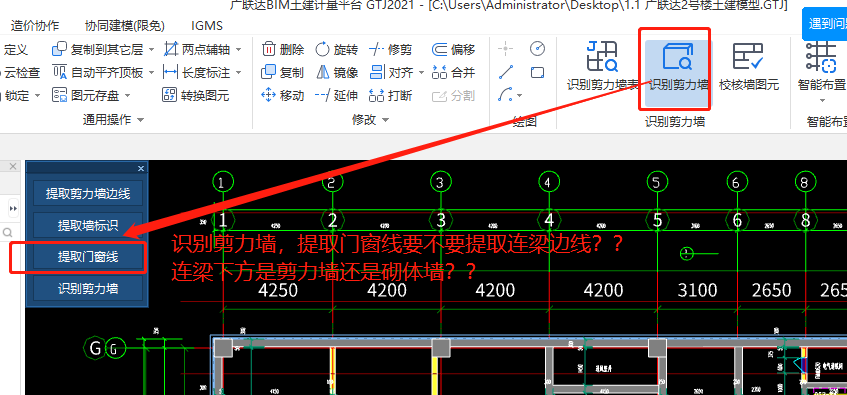Select the 镜像 (mirror) tool
Screen dimensions: 847x395
pos(336,72)
